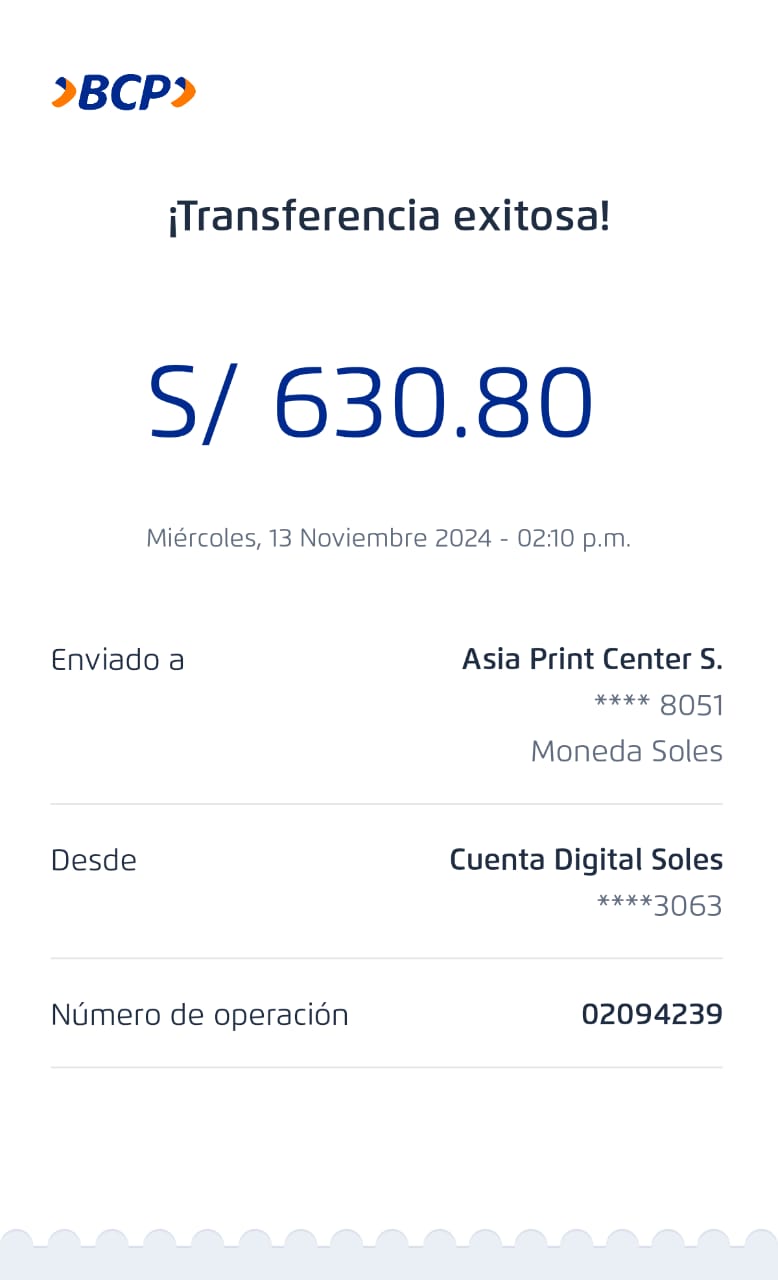Select operation number 02094239

(652, 1015)
